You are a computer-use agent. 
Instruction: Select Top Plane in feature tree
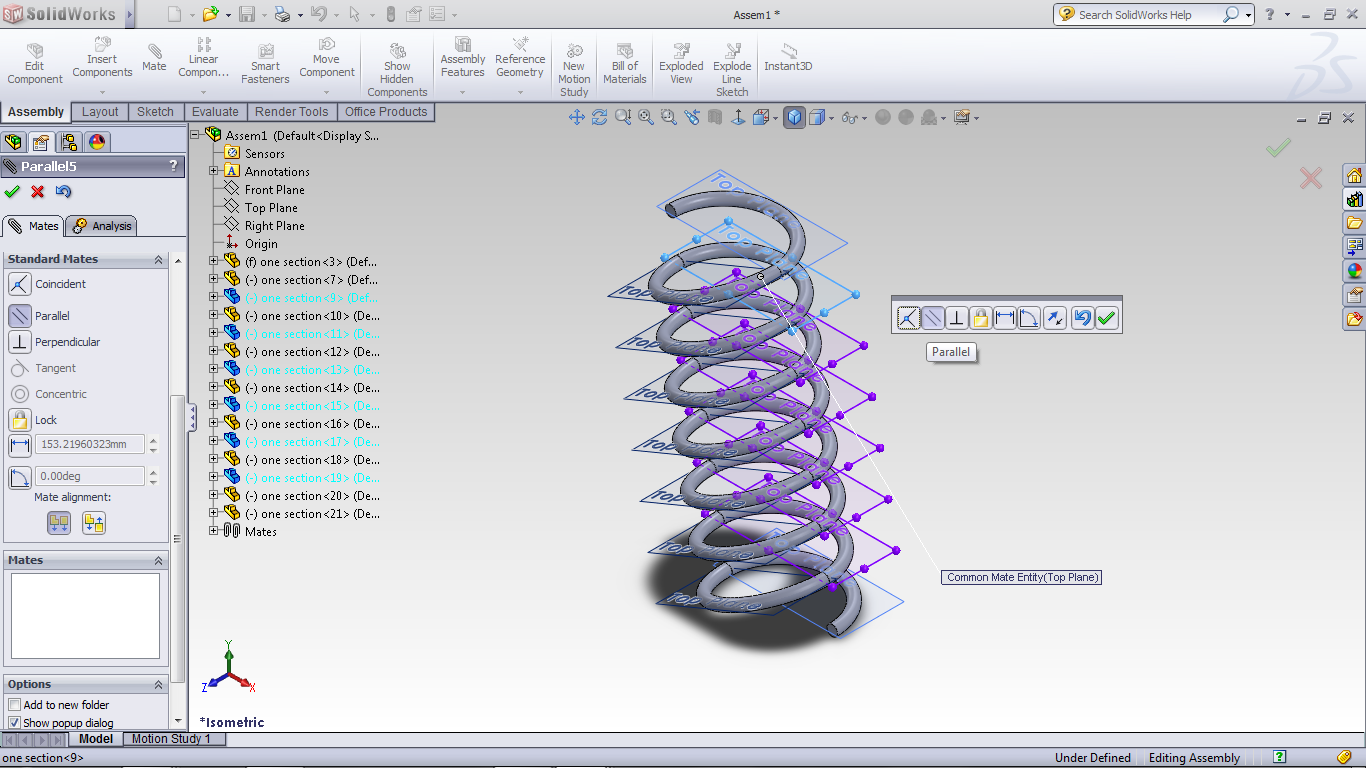[271, 208]
